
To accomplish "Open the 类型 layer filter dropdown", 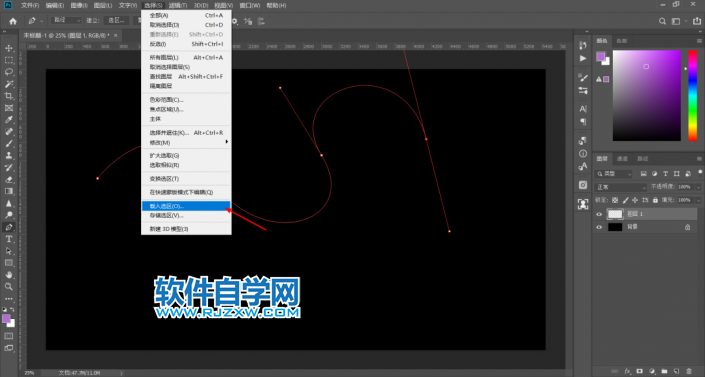I will [x=614, y=174].
